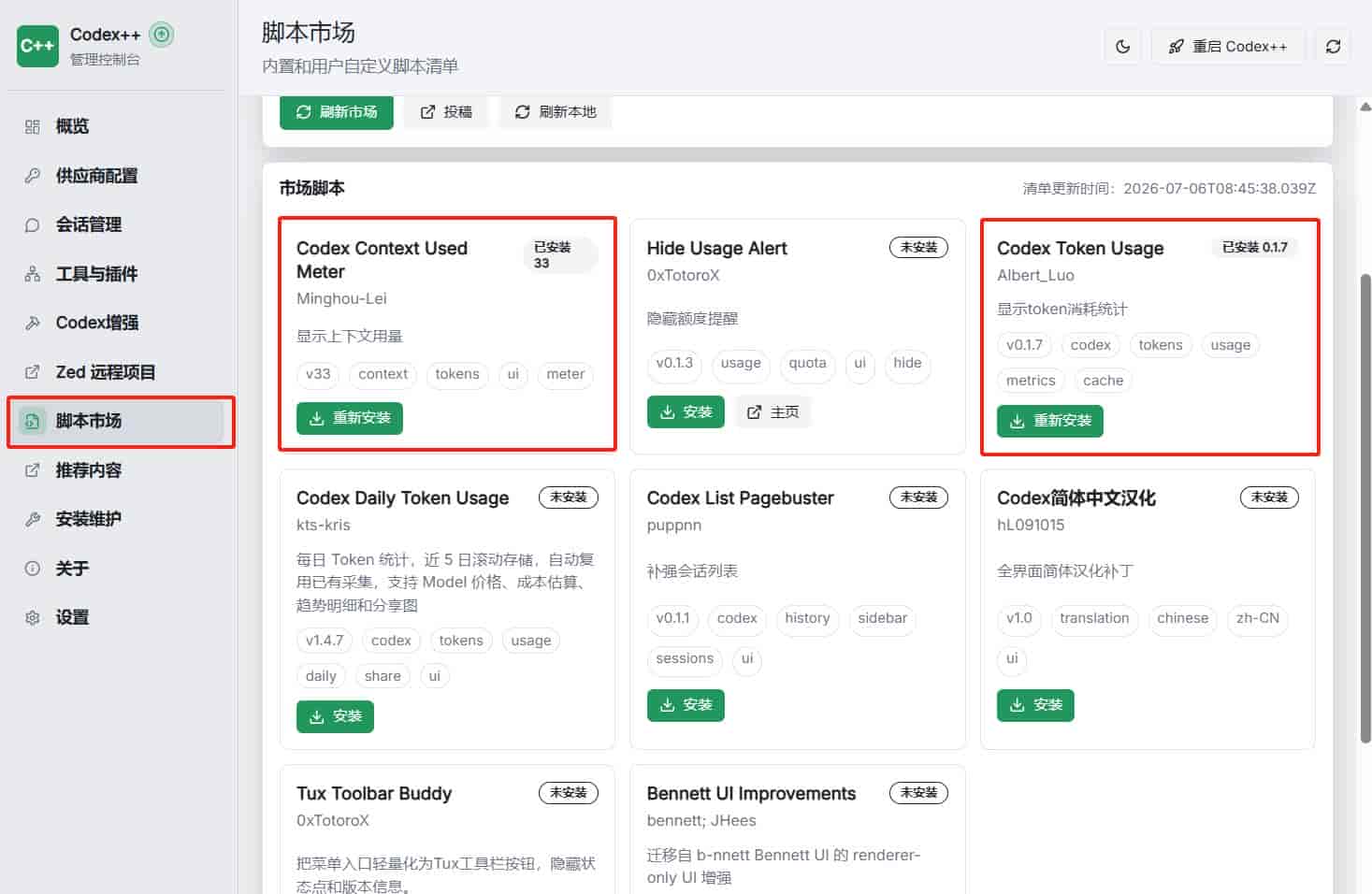This screenshot has height=894, width=1372.
Task: Click the cache tag on Codex Token Usage
Action: click(1103, 381)
